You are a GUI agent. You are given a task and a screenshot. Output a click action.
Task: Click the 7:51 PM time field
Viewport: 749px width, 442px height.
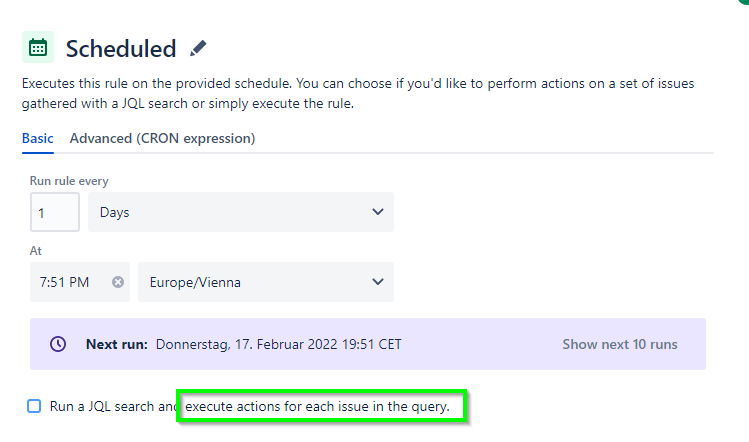coord(65,282)
